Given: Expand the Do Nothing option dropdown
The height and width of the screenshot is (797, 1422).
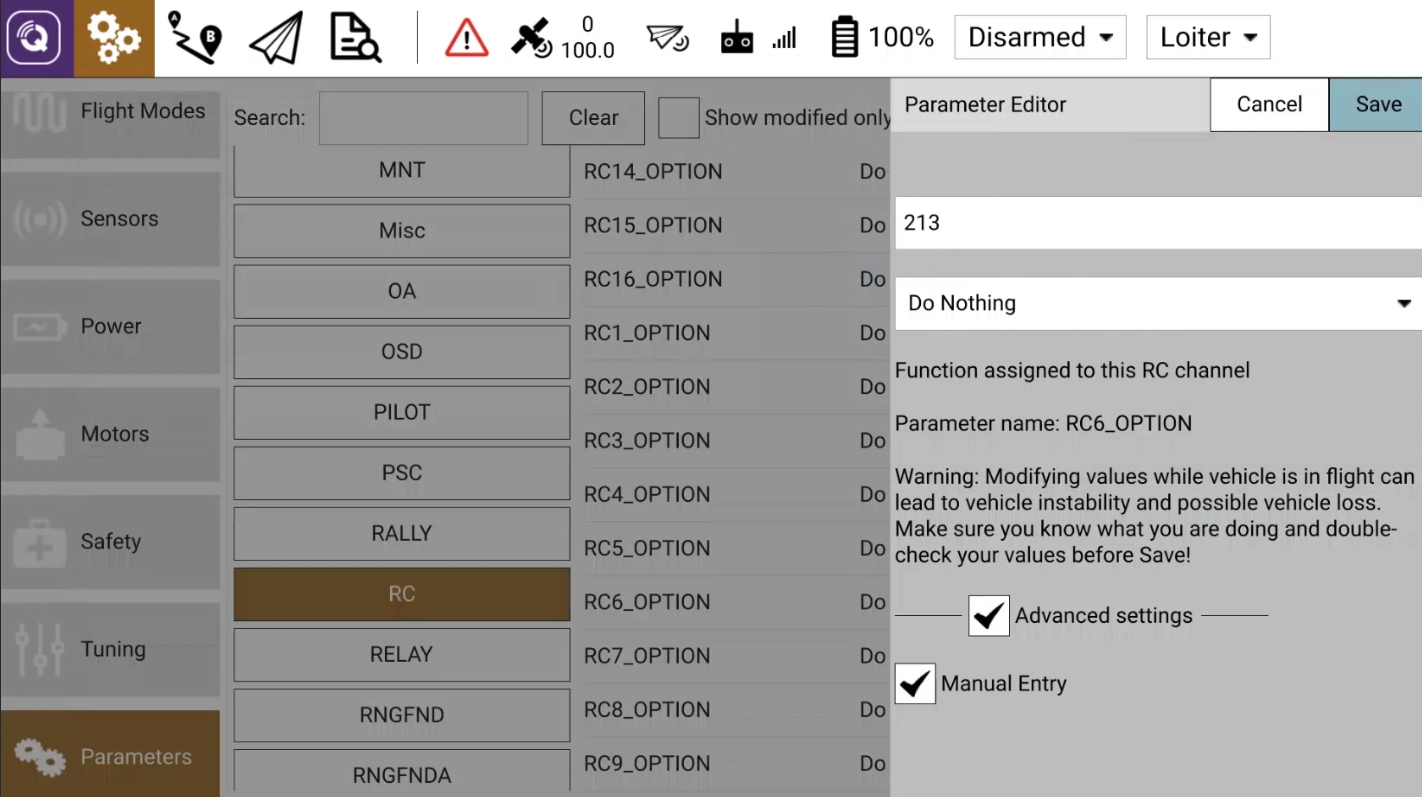Looking at the screenshot, I should (x=1158, y=304).
